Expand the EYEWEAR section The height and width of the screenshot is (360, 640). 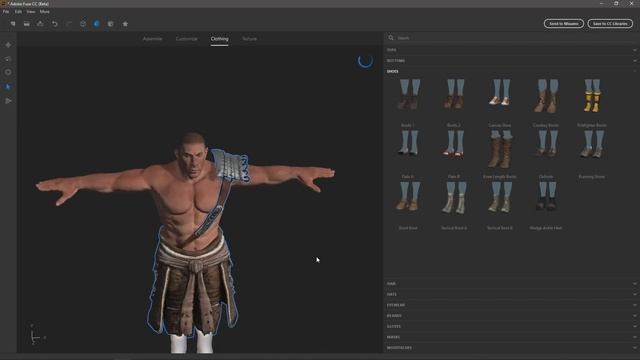[512, 305]
